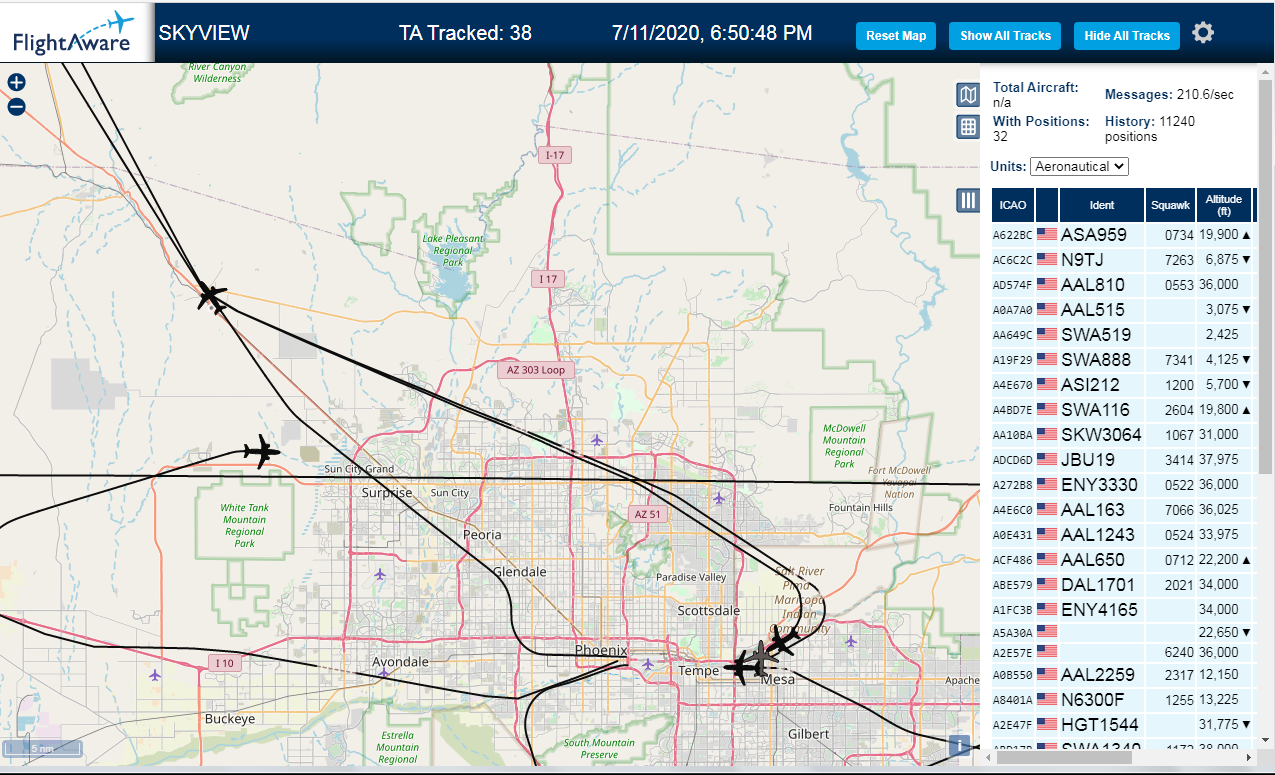Click the US flag in SWA116 row
The height and width of the screenshot is (775, 1275).
[1047, 410]
